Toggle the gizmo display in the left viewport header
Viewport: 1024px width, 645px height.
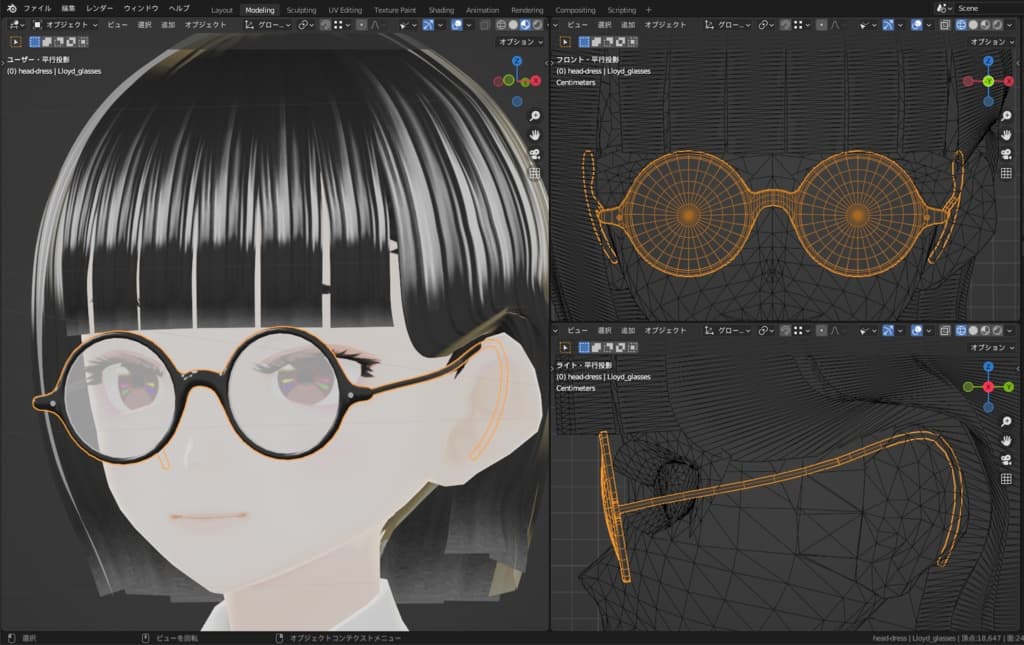tap(430, 24)
